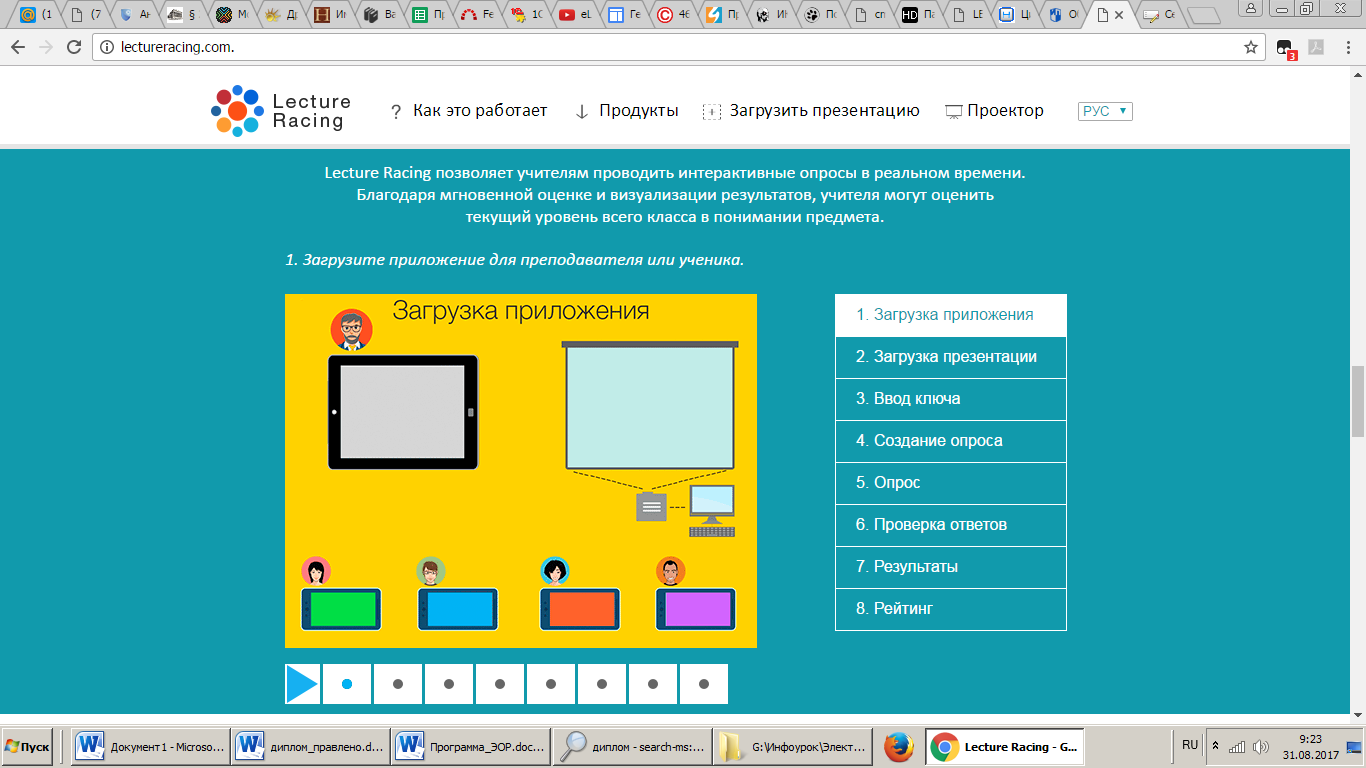Select the second slide dot
The height and width of the screenshot is (768, 1366).
tap(398, 684)
